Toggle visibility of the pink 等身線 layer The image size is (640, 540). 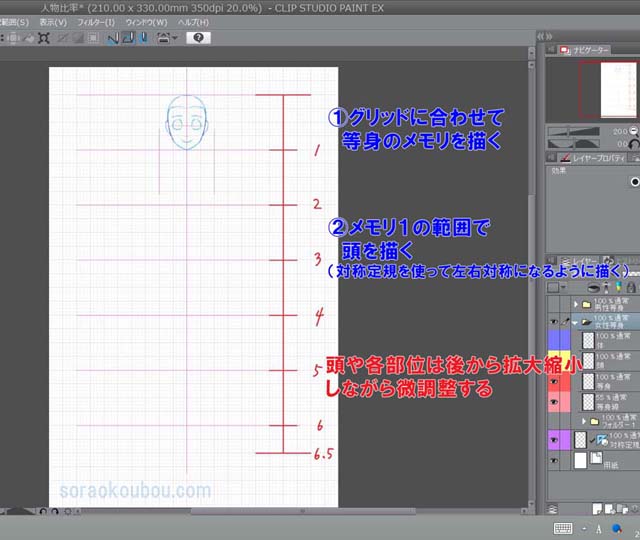pyautogui.click(x=553, y=402)
